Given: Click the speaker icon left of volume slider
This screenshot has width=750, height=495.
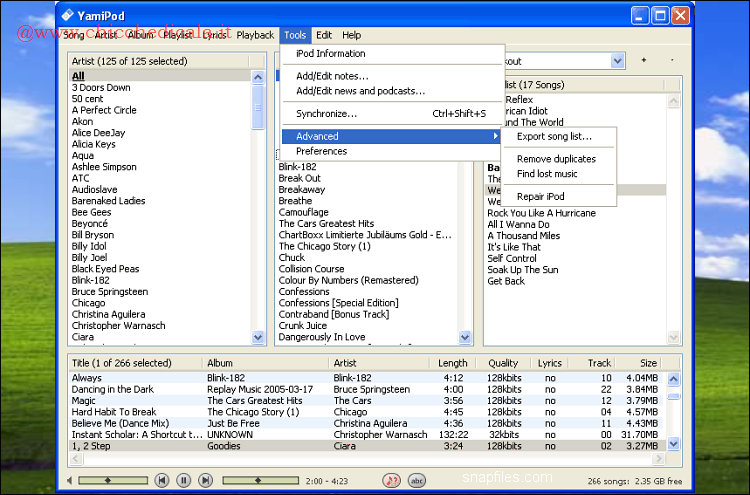Looking at the screenshot, I should (70, 481).
